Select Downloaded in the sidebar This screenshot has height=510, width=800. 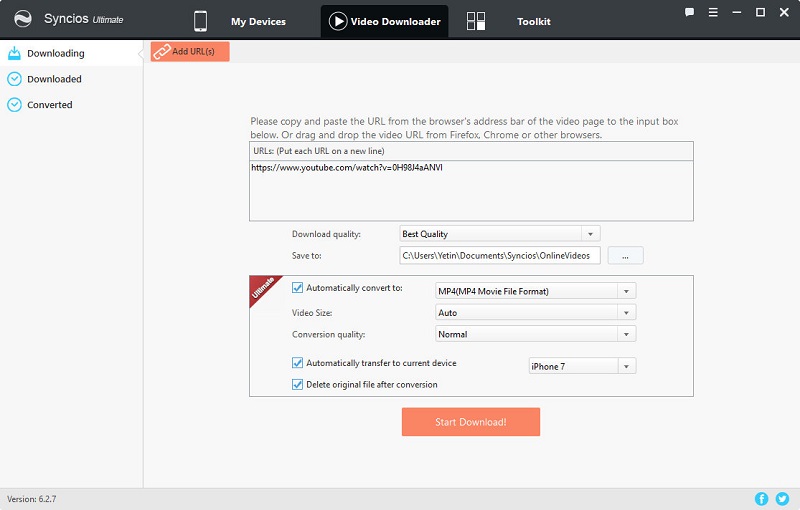pos(71,79)
